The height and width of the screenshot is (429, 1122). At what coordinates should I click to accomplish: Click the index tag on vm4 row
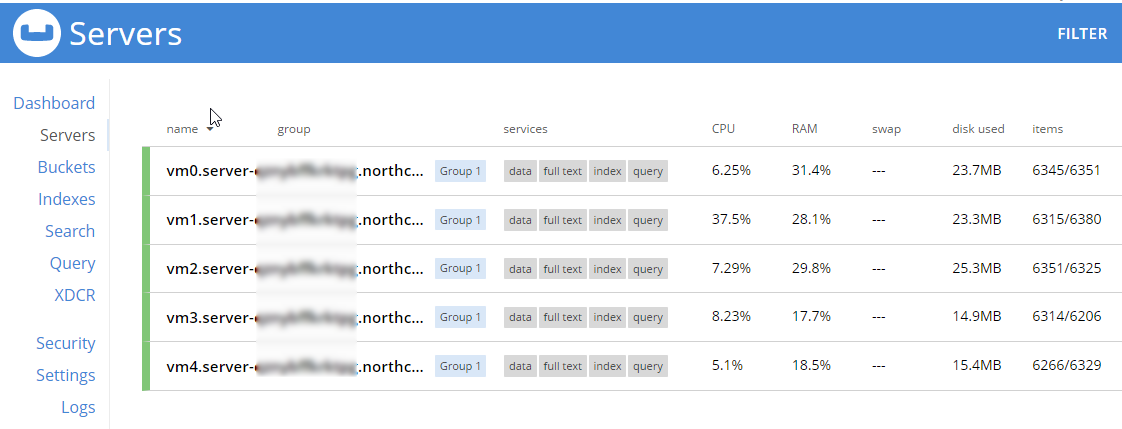(608, 366)
